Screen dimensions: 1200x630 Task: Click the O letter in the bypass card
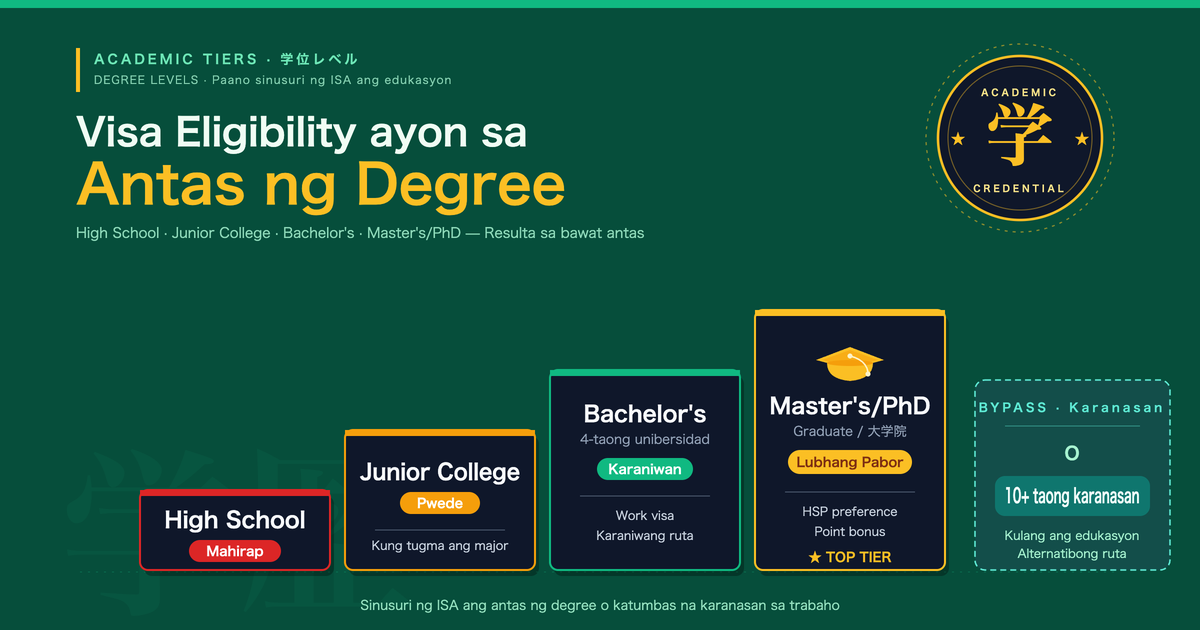coord(1072,453)
